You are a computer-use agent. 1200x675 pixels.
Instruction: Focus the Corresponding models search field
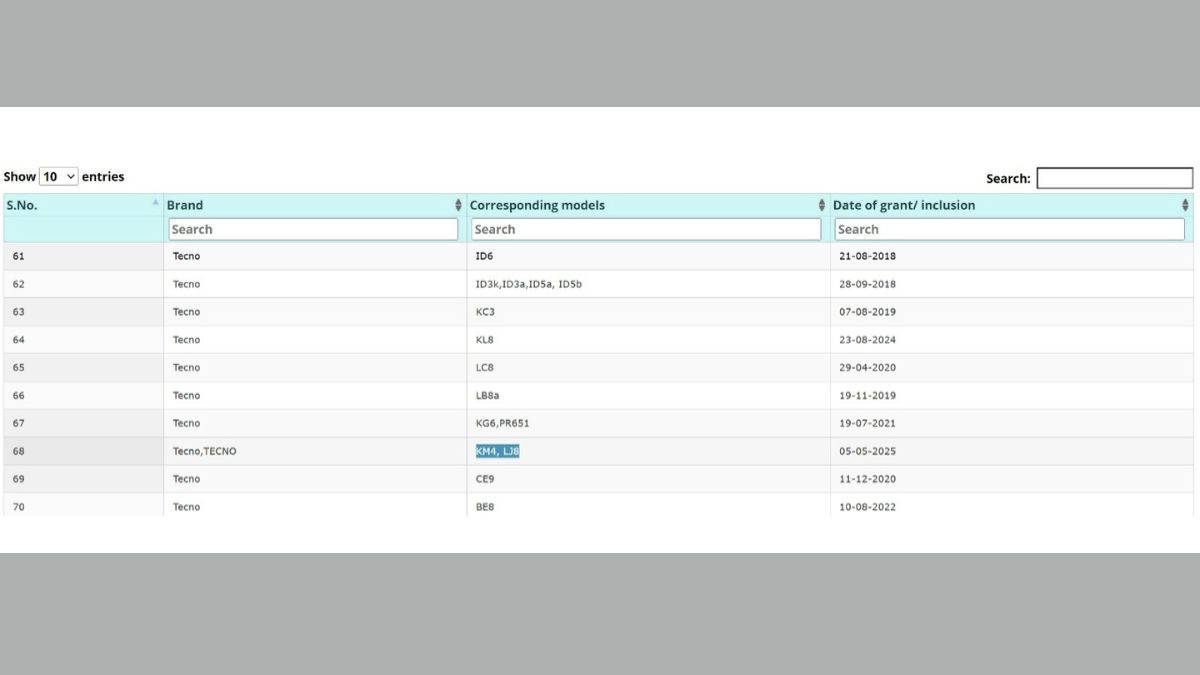(646, 229)
